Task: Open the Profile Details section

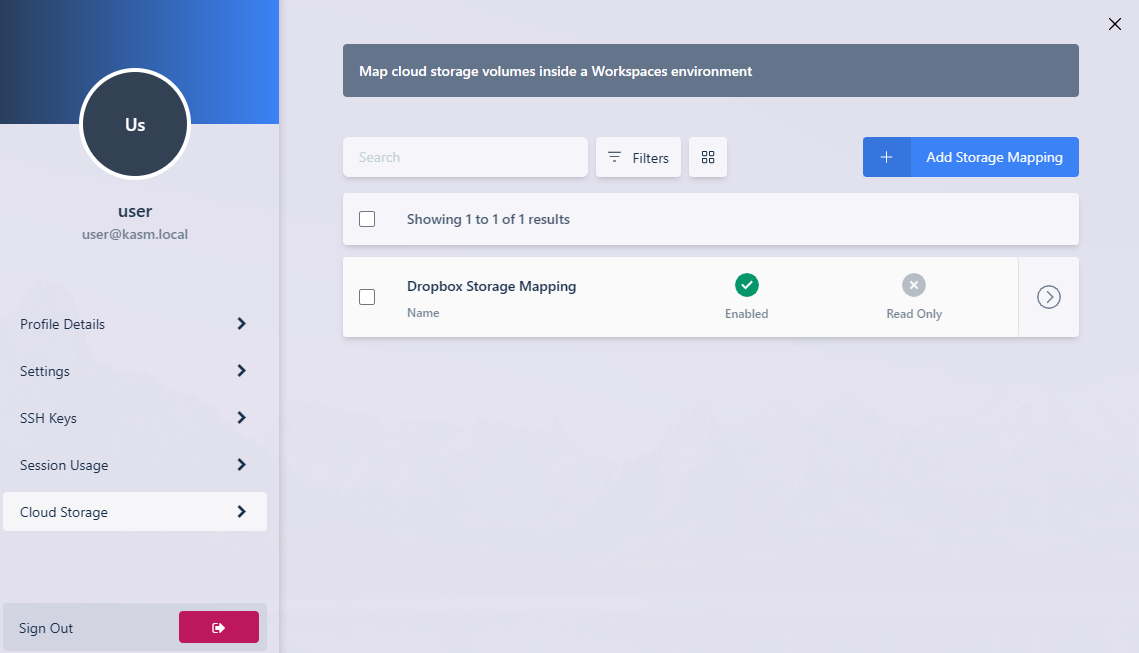Action: pos(135,324)
